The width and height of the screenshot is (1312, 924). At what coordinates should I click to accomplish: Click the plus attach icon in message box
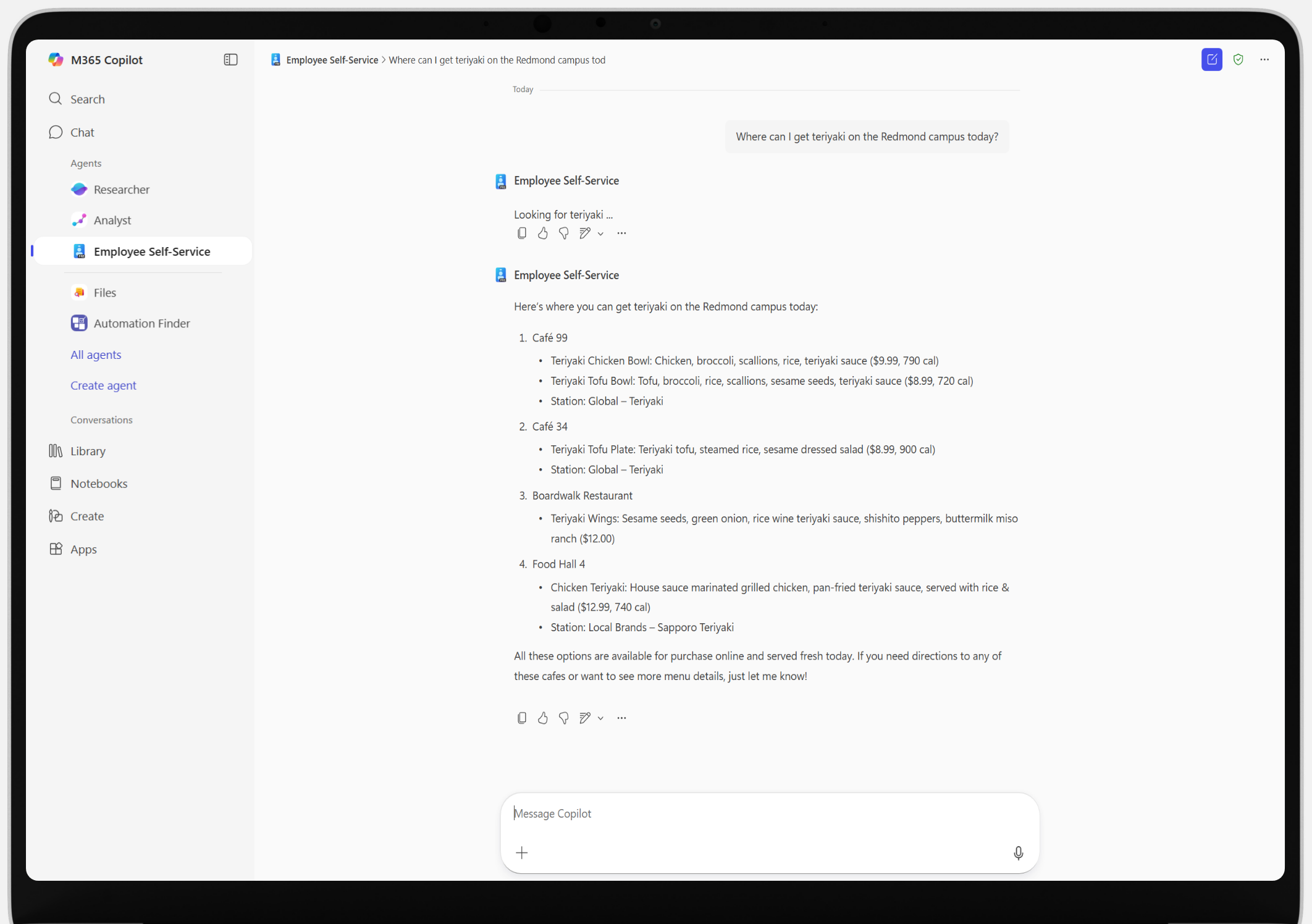[x=522, y=853]
